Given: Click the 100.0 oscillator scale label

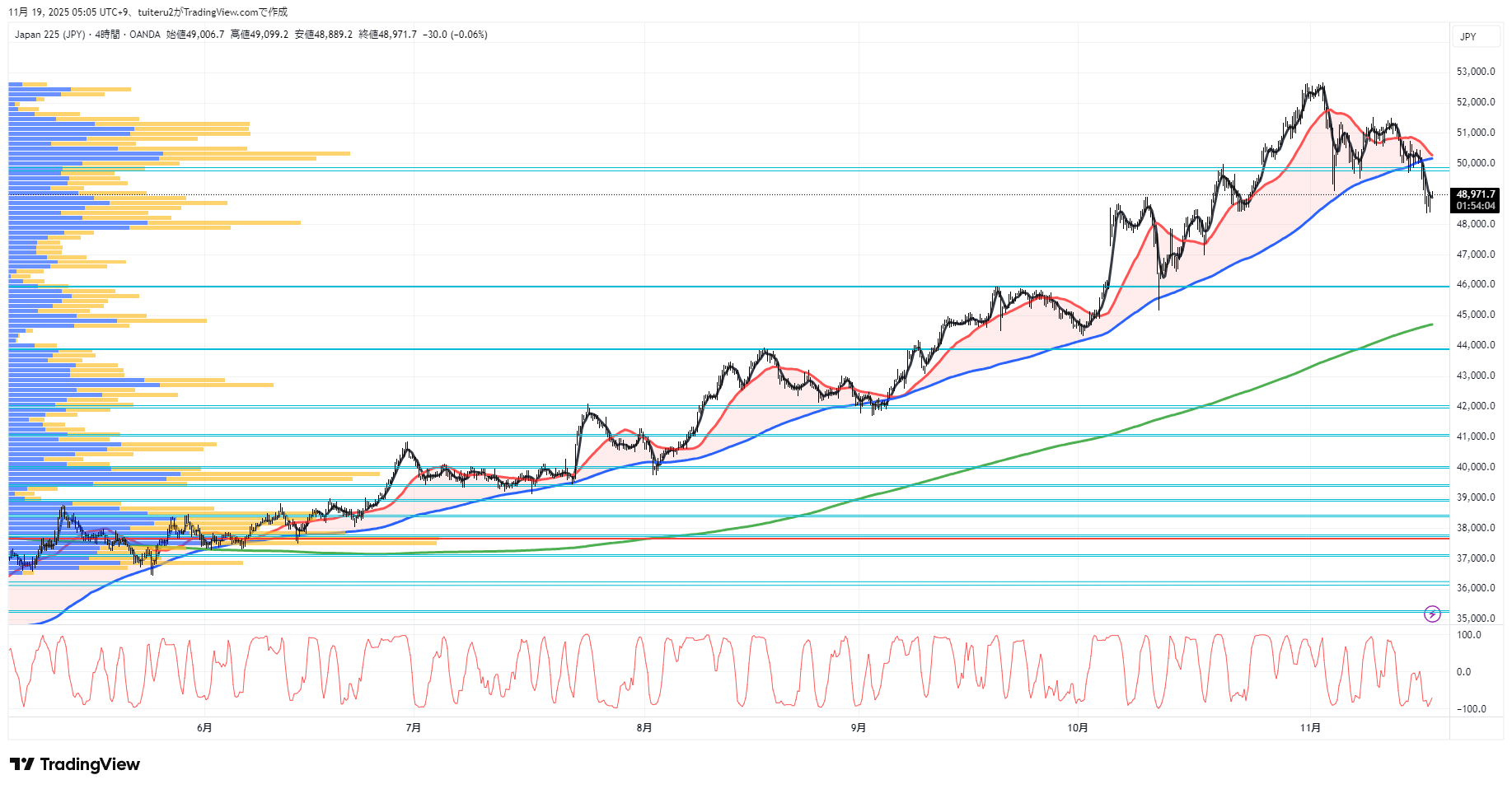Looking at the screenshot, I should click(1468, 635).
